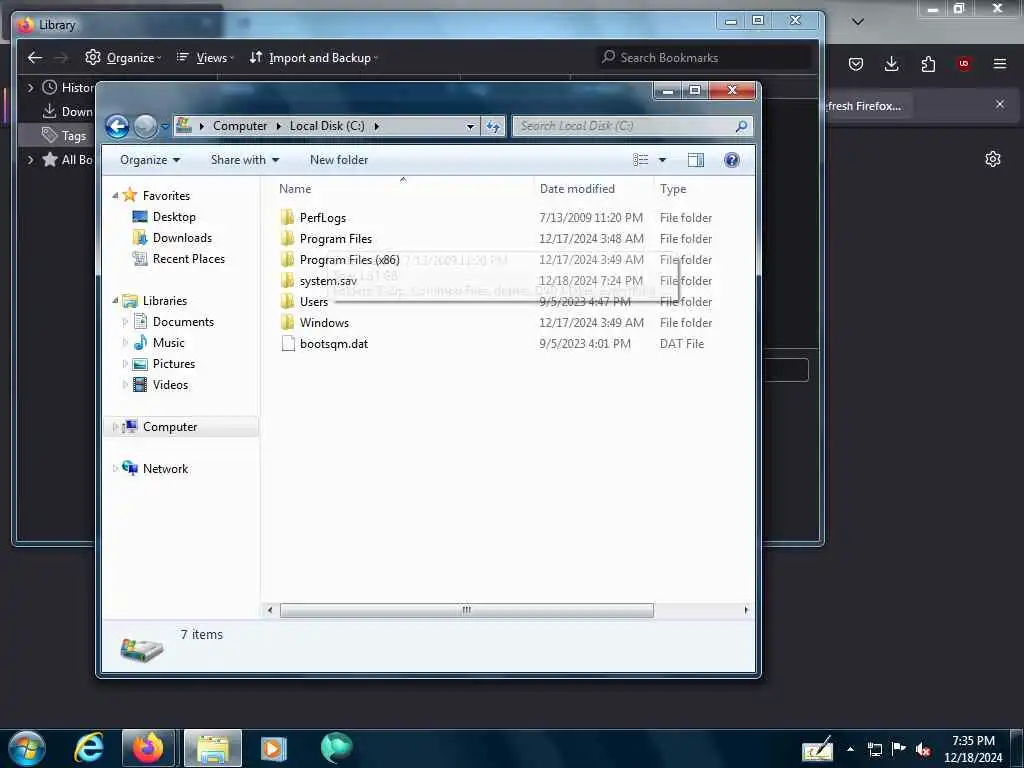Switch to Firefox on the taskbar
Viewport: 1024px width, 768px height.
click(x=148, y=748)
